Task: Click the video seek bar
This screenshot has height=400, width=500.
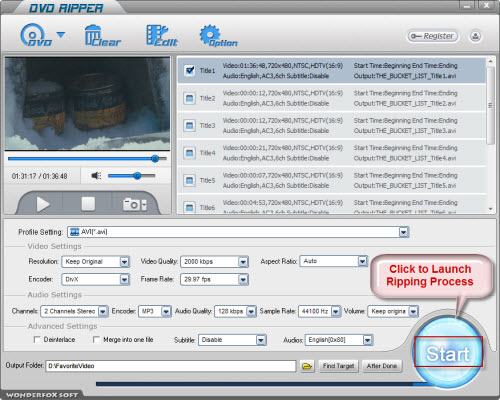Action: pyautogui.click(x=87, y=159)
